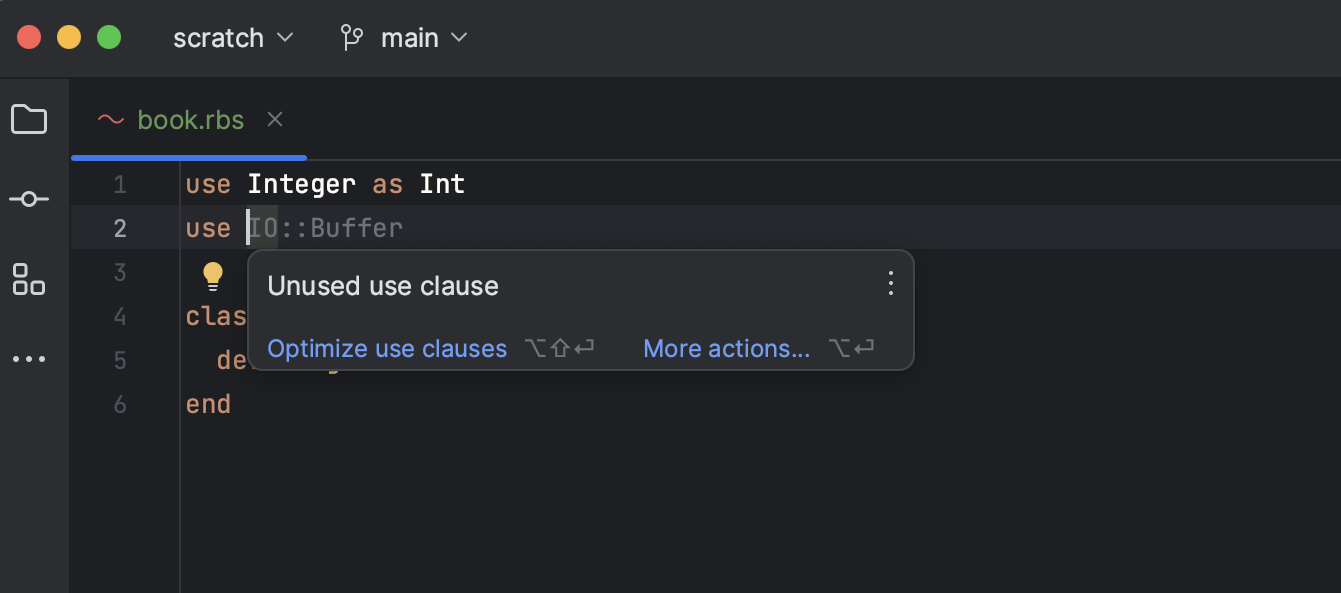Click the green macOS fullscreen button
1341x593 pixels.
click(x=109, y=38)
